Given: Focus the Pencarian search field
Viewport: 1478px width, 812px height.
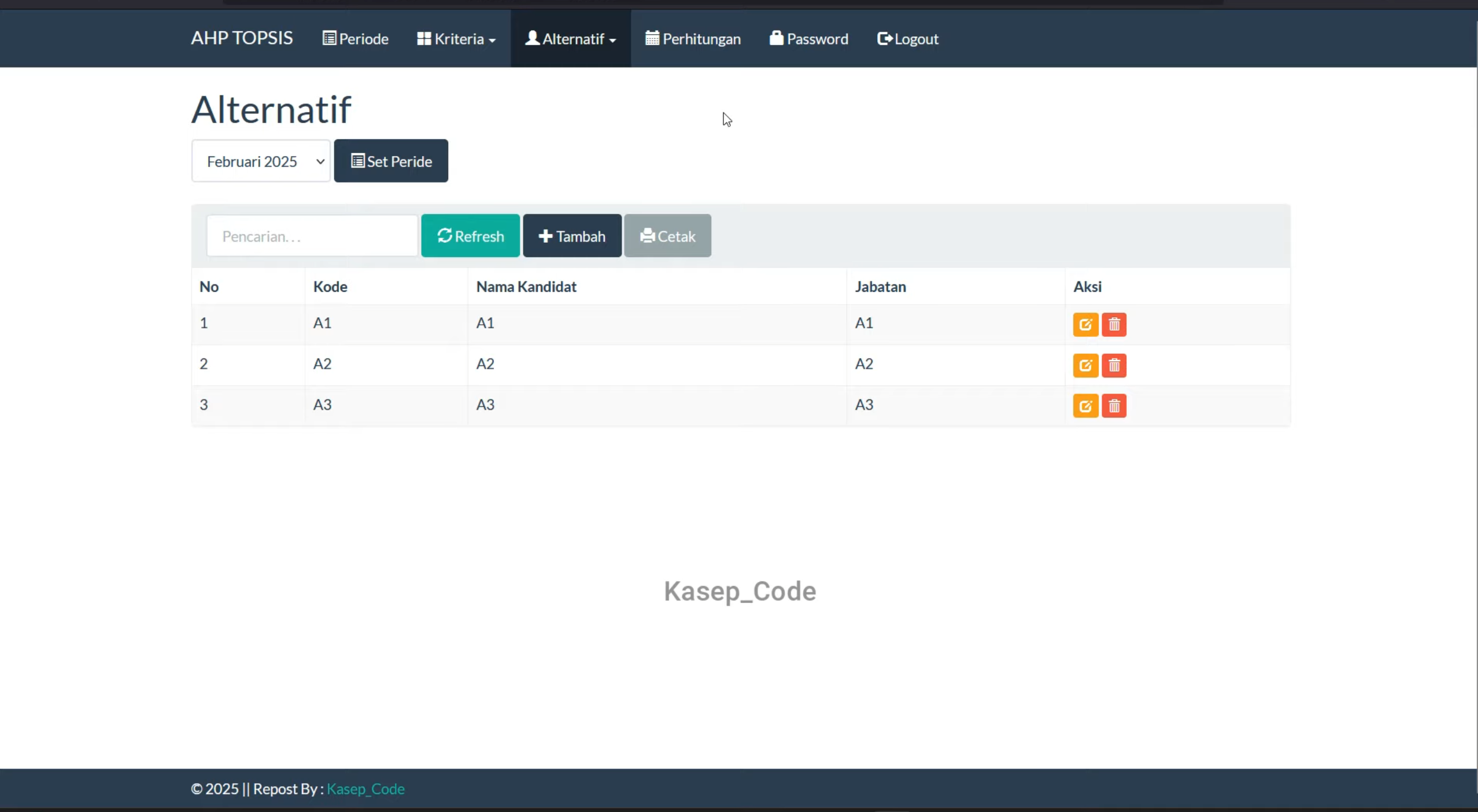Looking at the screenshot, I should click(x=312, y=236).
